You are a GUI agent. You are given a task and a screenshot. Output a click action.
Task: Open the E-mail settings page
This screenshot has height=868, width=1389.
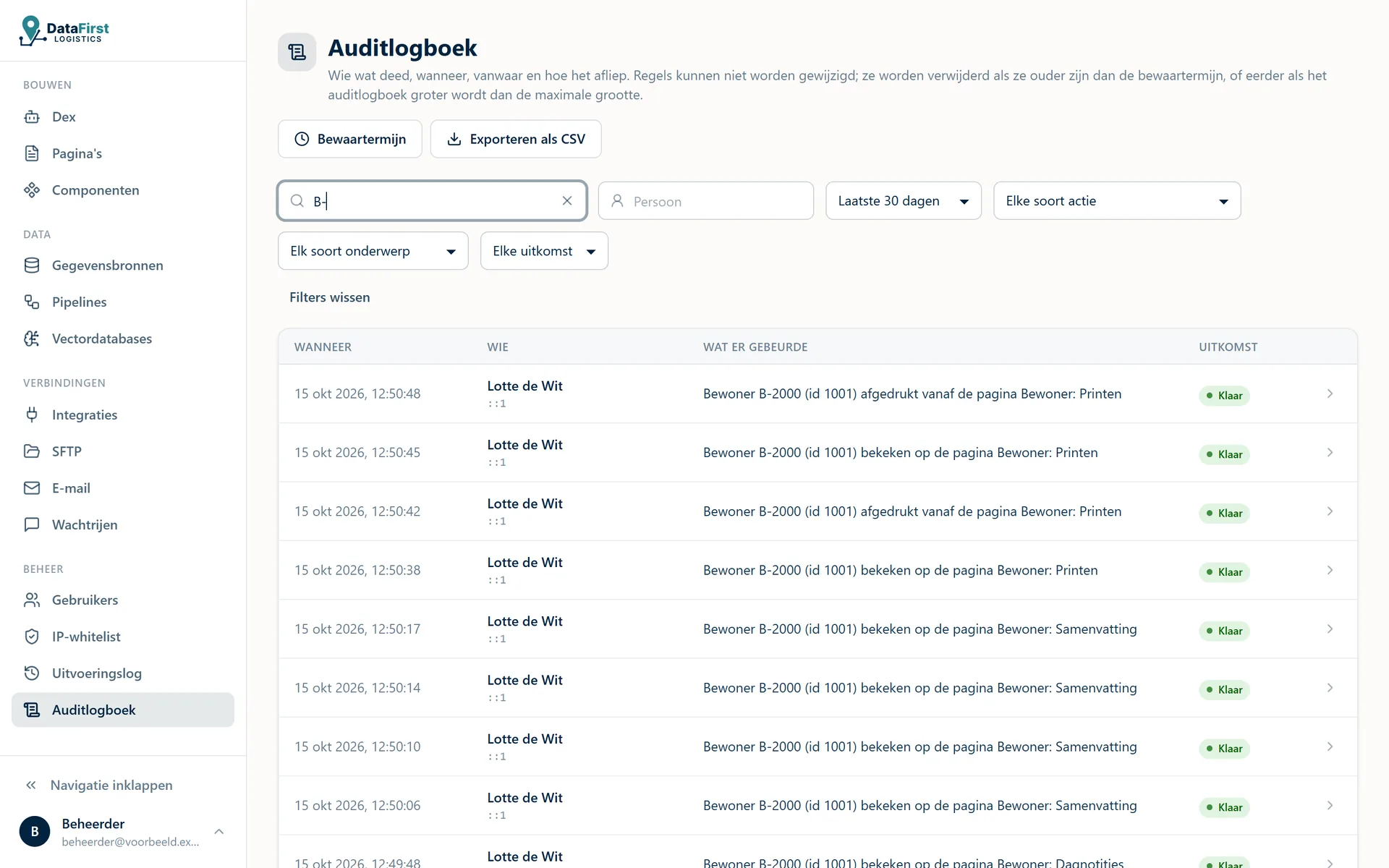(x=123, y=488)
